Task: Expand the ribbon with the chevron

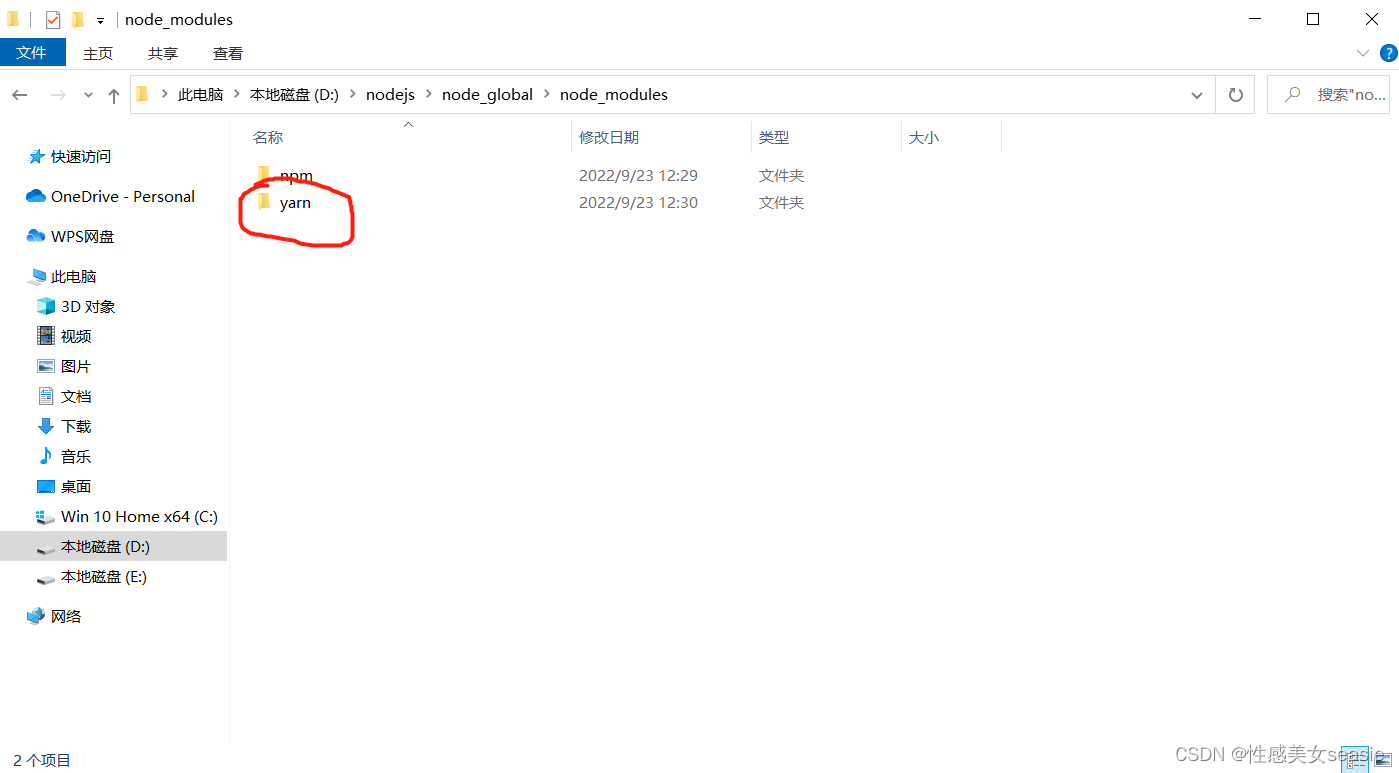Action: pos(1362,53)
